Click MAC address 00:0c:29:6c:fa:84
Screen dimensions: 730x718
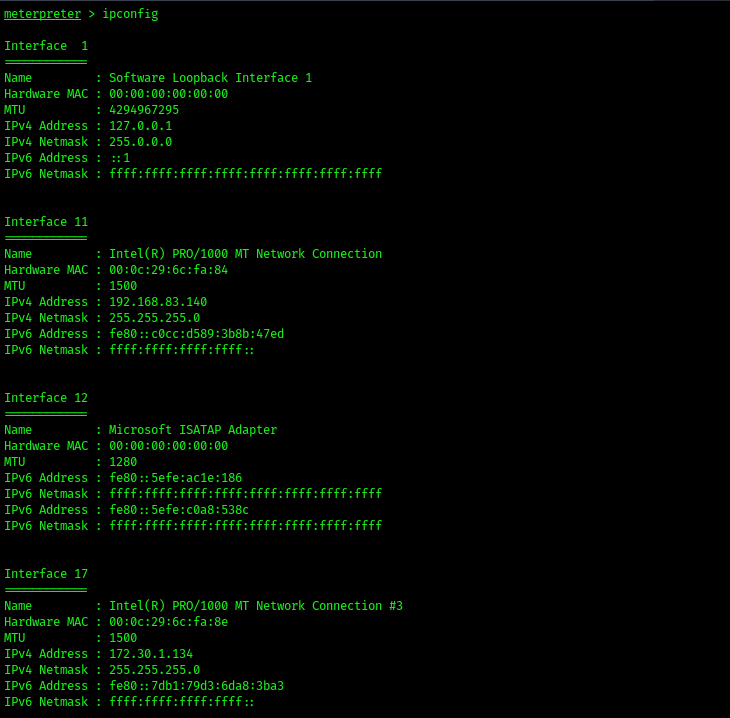pyautogui.click(x=169, y=270)
